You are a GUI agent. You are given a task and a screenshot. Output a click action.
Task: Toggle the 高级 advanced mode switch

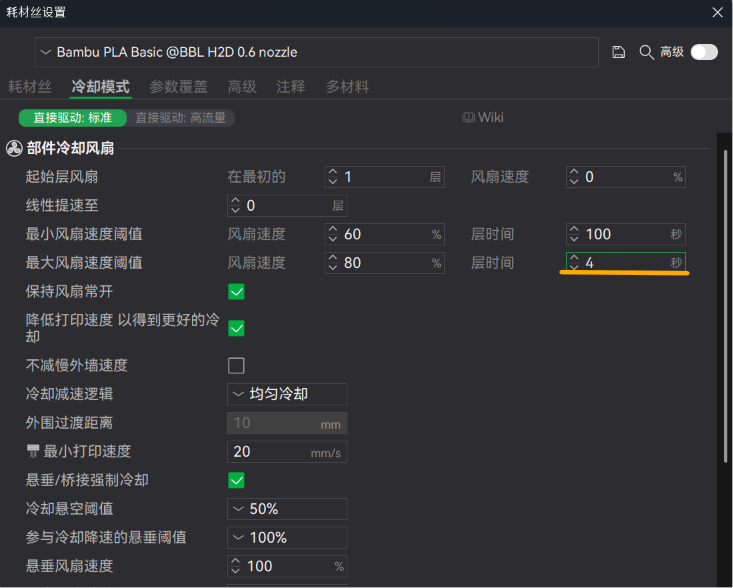click(704, 52)
